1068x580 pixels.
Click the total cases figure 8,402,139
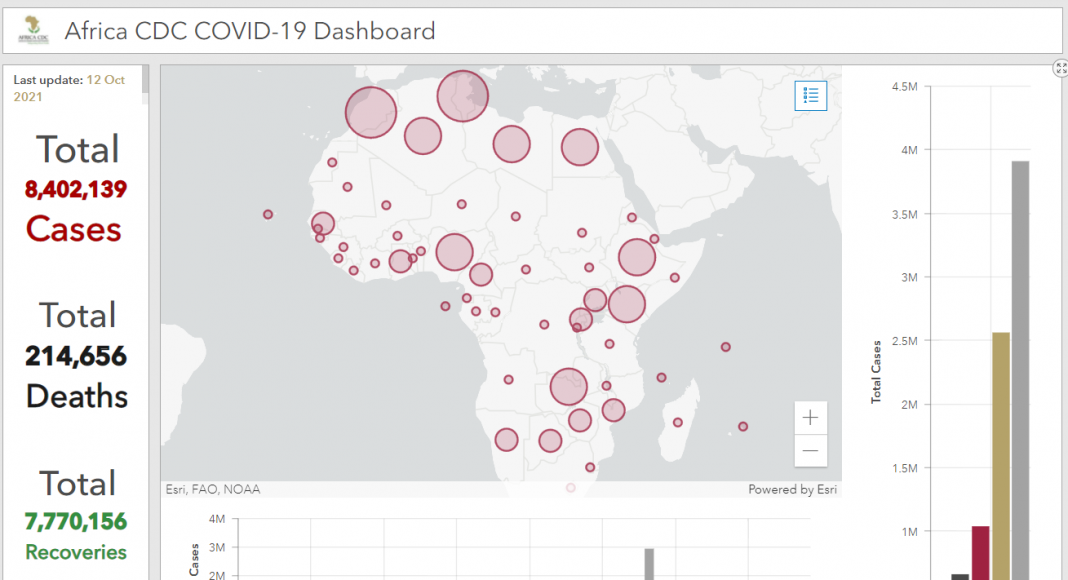[76, 190]
